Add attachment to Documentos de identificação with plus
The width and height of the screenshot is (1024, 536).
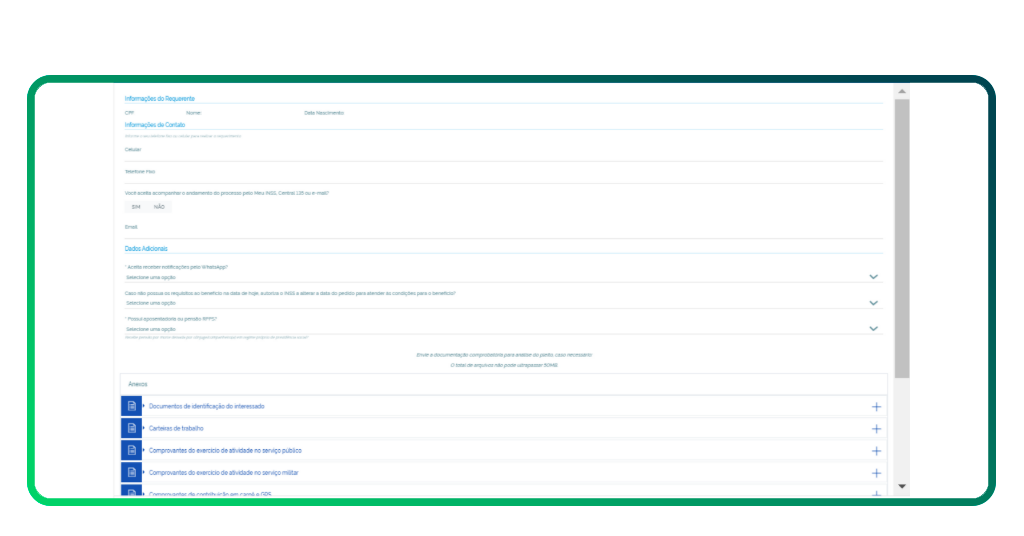tap(876, 407)
